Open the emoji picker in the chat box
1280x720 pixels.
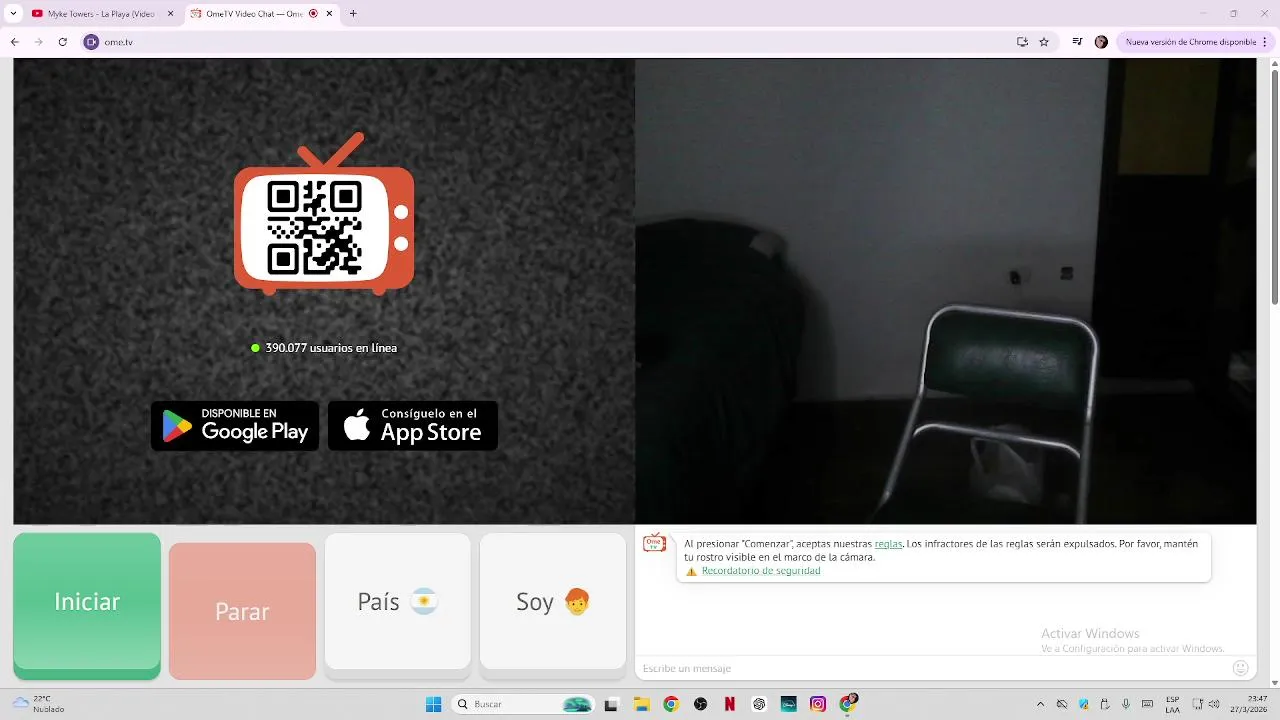1241,668
